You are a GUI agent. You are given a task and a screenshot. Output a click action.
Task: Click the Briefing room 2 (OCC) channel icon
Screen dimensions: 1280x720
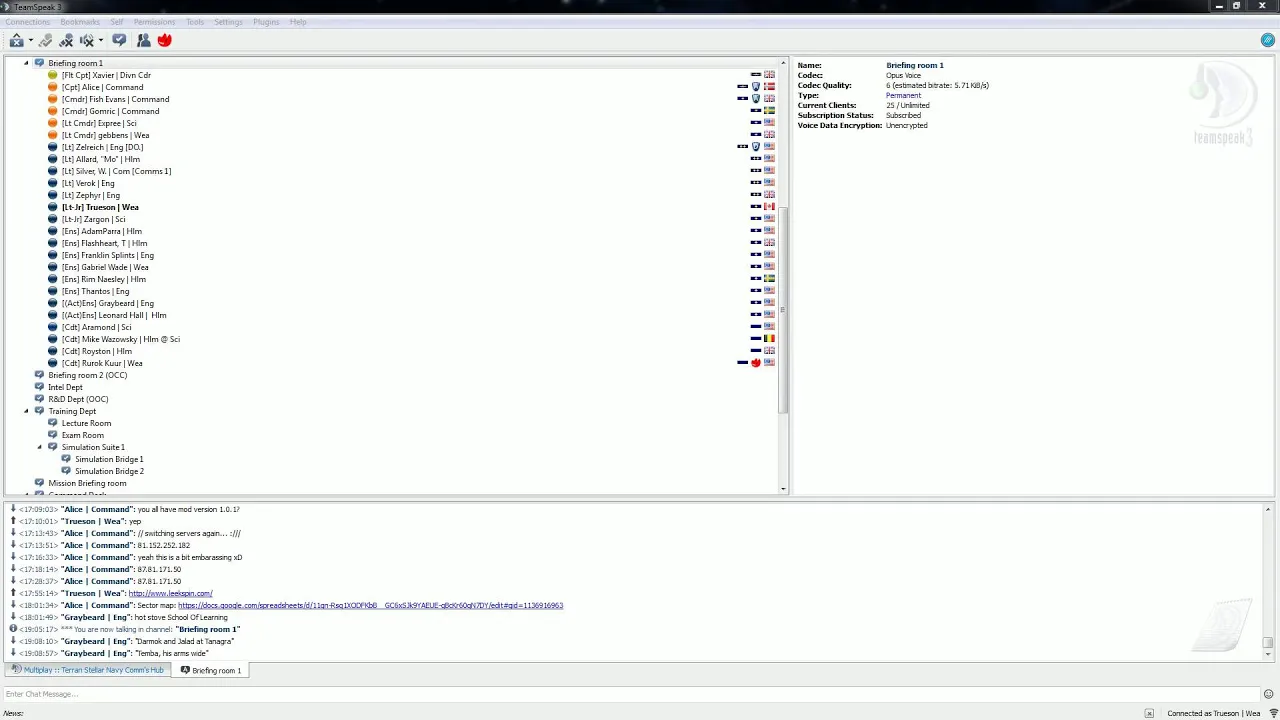39,375
